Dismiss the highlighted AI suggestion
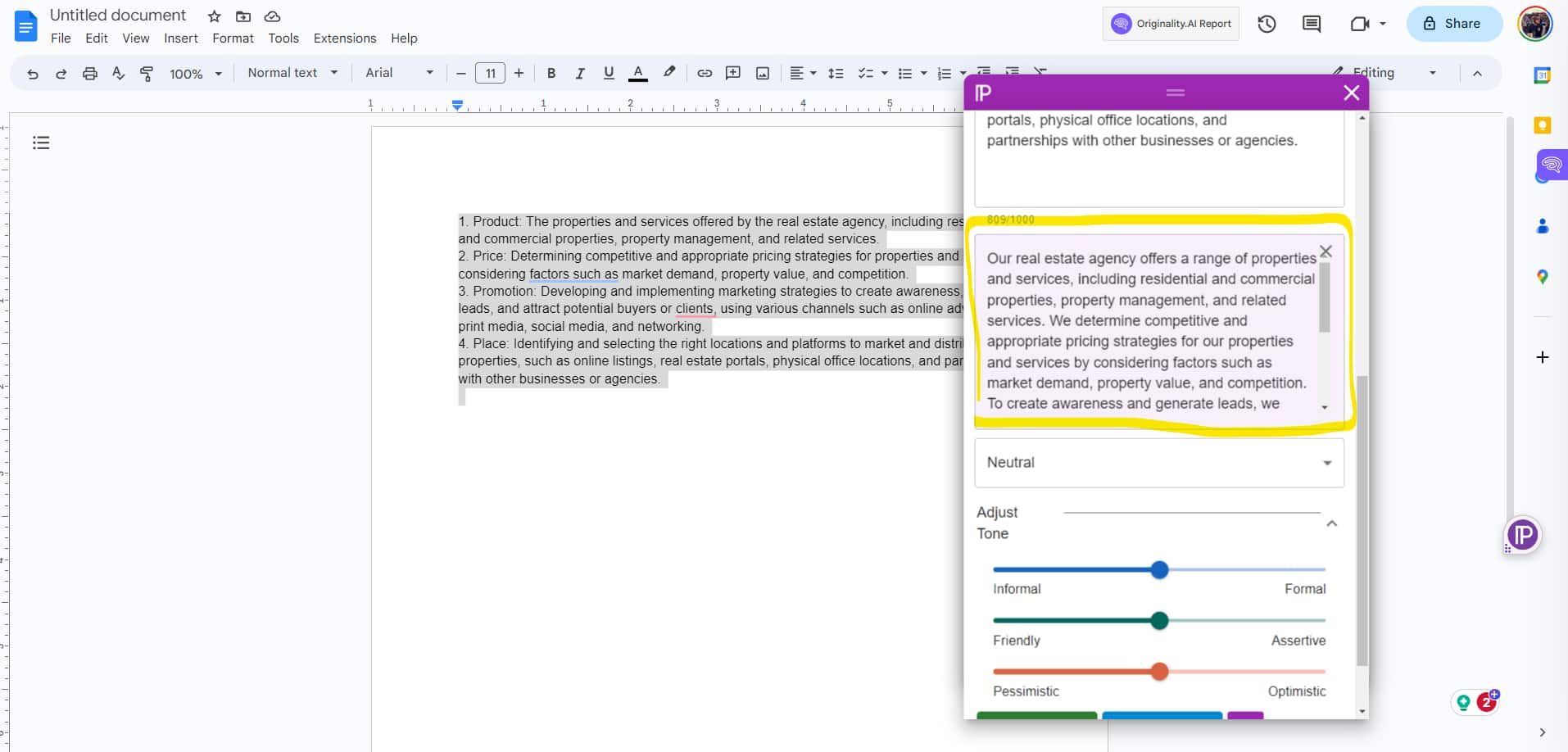 1326,251
